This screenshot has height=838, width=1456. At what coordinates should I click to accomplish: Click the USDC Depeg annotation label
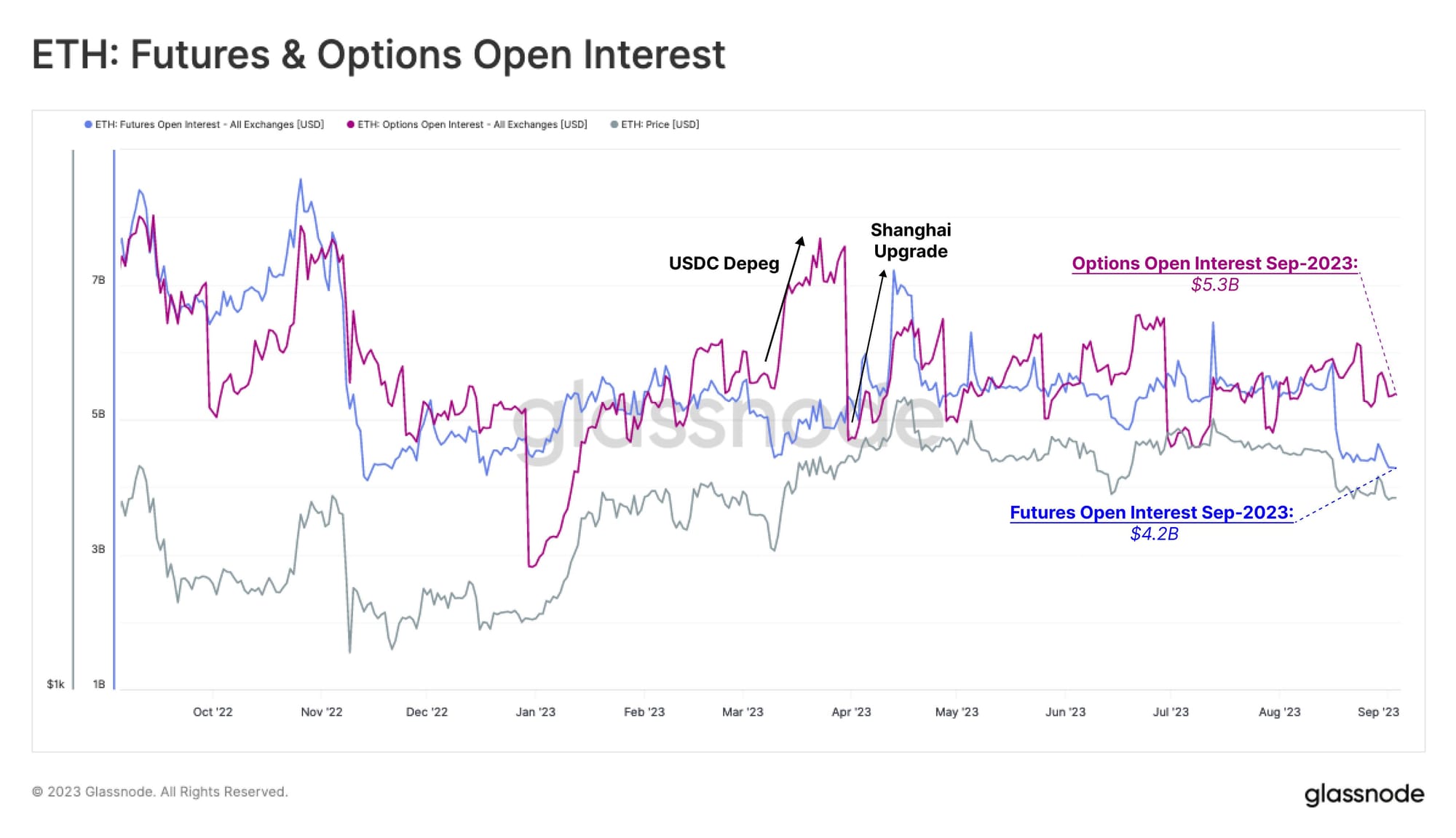[724, 264]
